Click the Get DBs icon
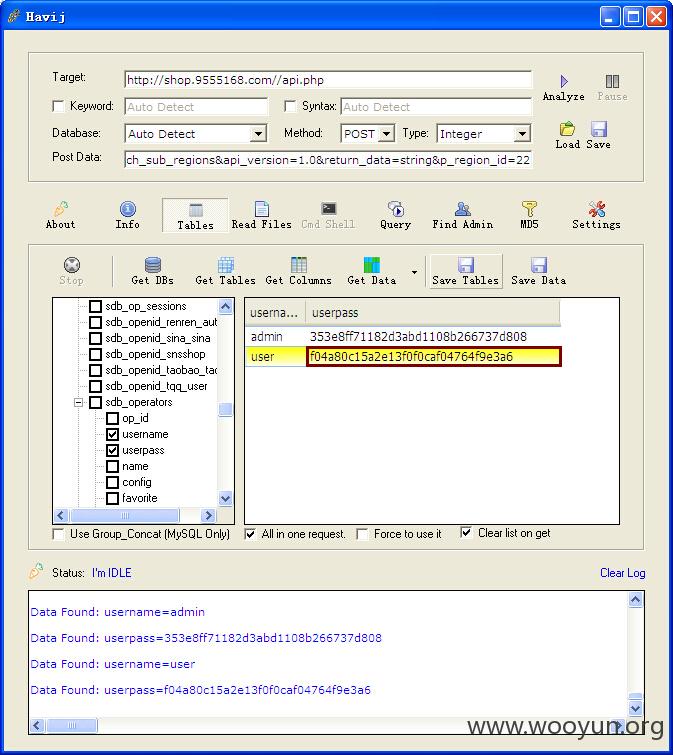Image resolution: width=673 pixels, height=755 pixels. pyautogui.click(x=153, y=265)
